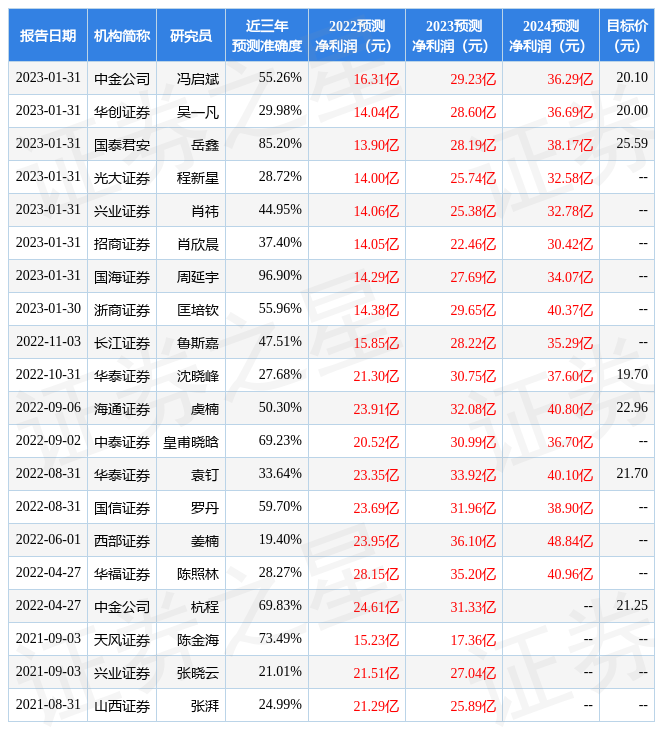
Task: Click the 报告日期 column header
Action: 47,35
